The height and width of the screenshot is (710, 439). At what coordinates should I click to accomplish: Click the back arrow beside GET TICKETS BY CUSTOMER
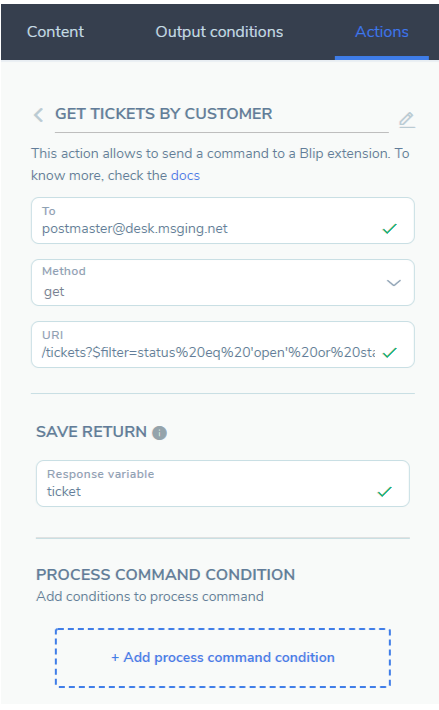coord(38,115)
